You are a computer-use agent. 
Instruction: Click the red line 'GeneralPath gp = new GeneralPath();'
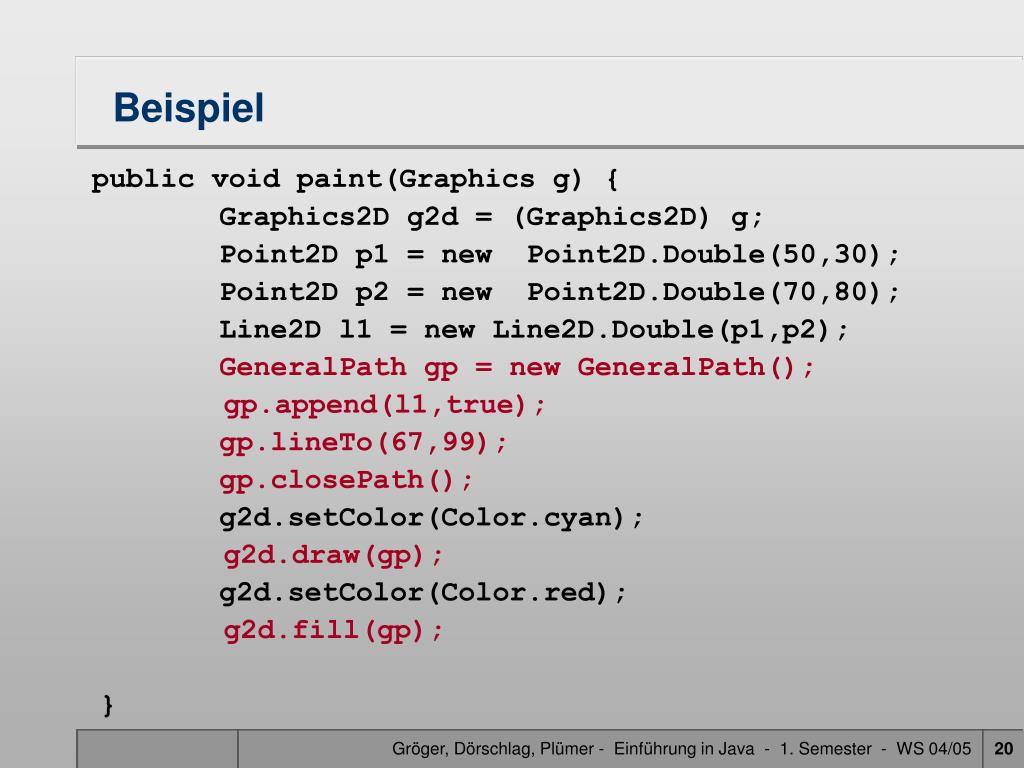(517, 367)
